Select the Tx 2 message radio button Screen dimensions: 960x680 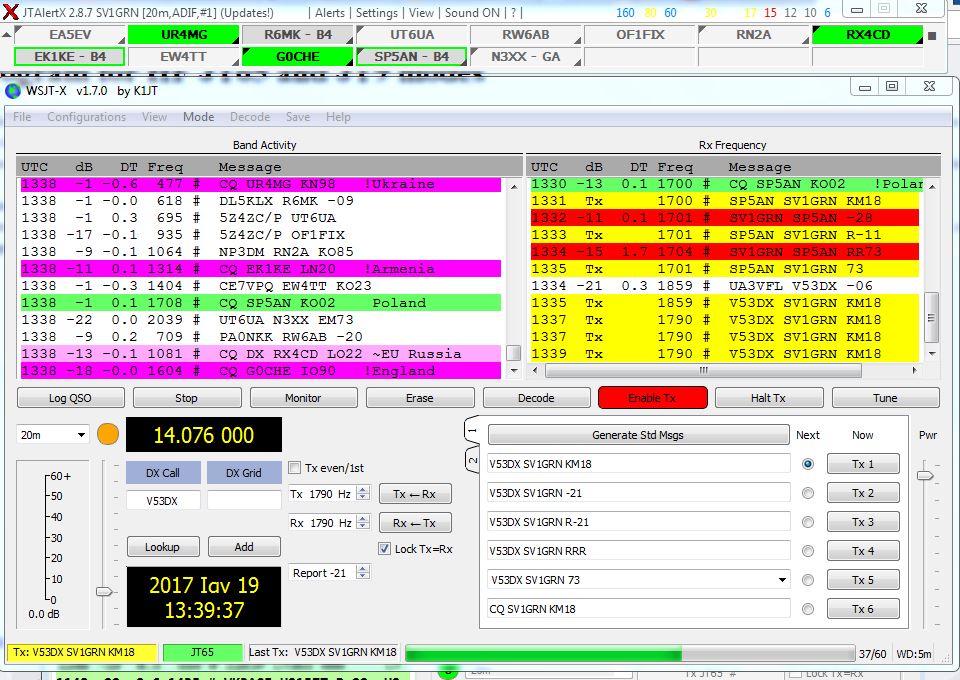click(808, 492)
